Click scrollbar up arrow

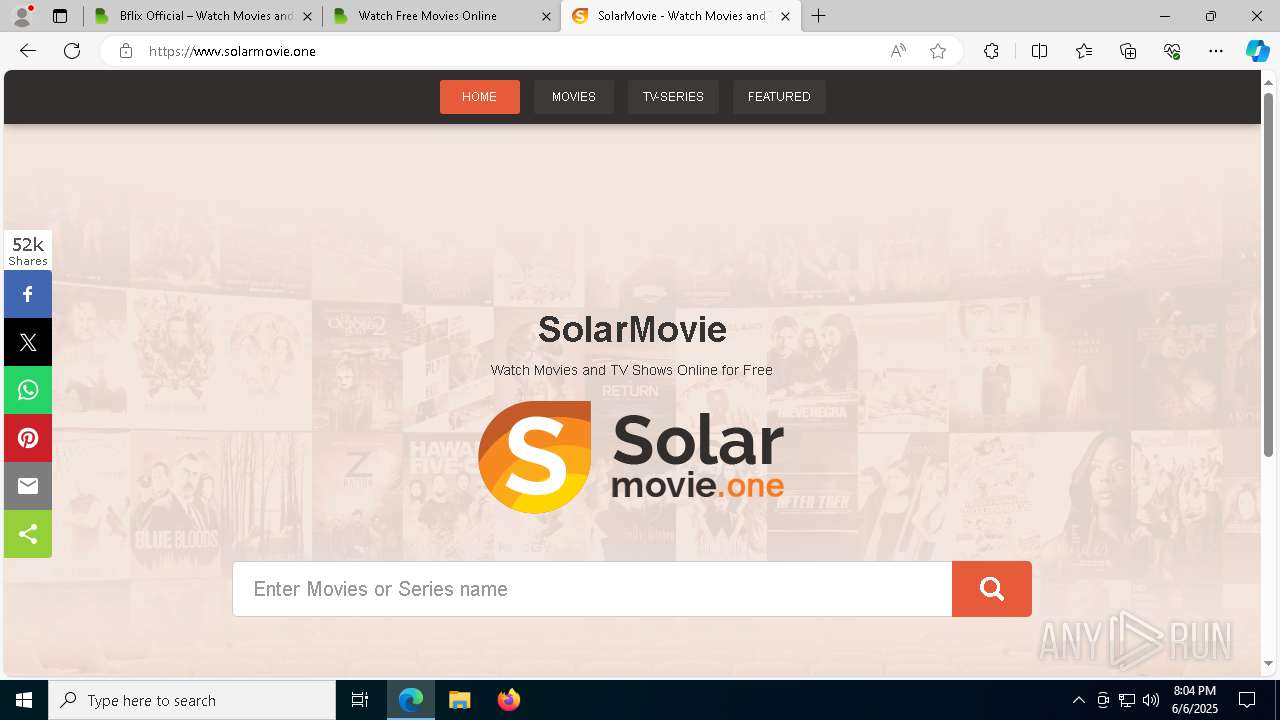[x=1268, y=81]
